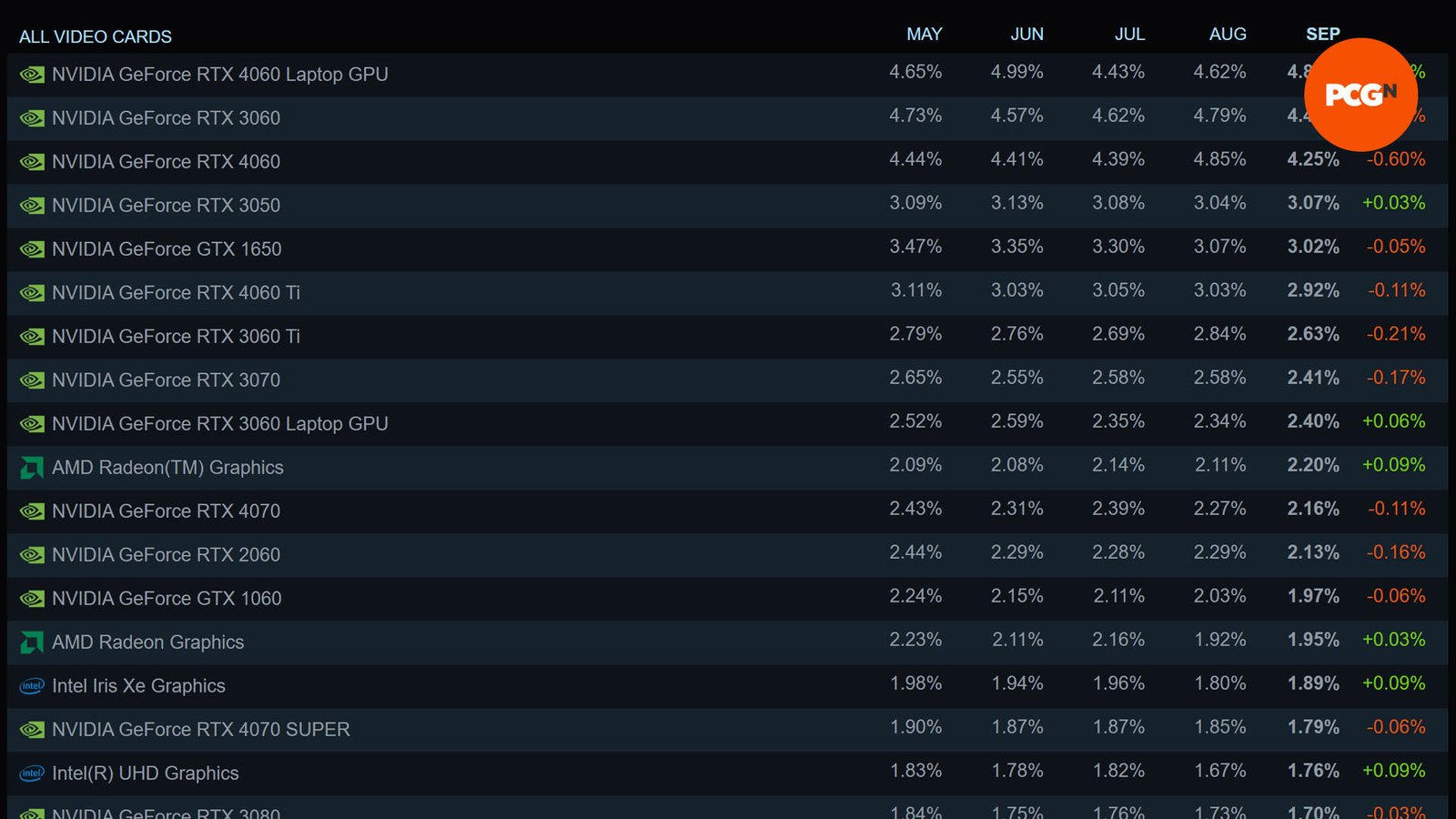Click the Intel icon beside Intel(R) UHD Graphics
The height and width of the screenshot is (819, 1456).
click(x=32, y=773)
